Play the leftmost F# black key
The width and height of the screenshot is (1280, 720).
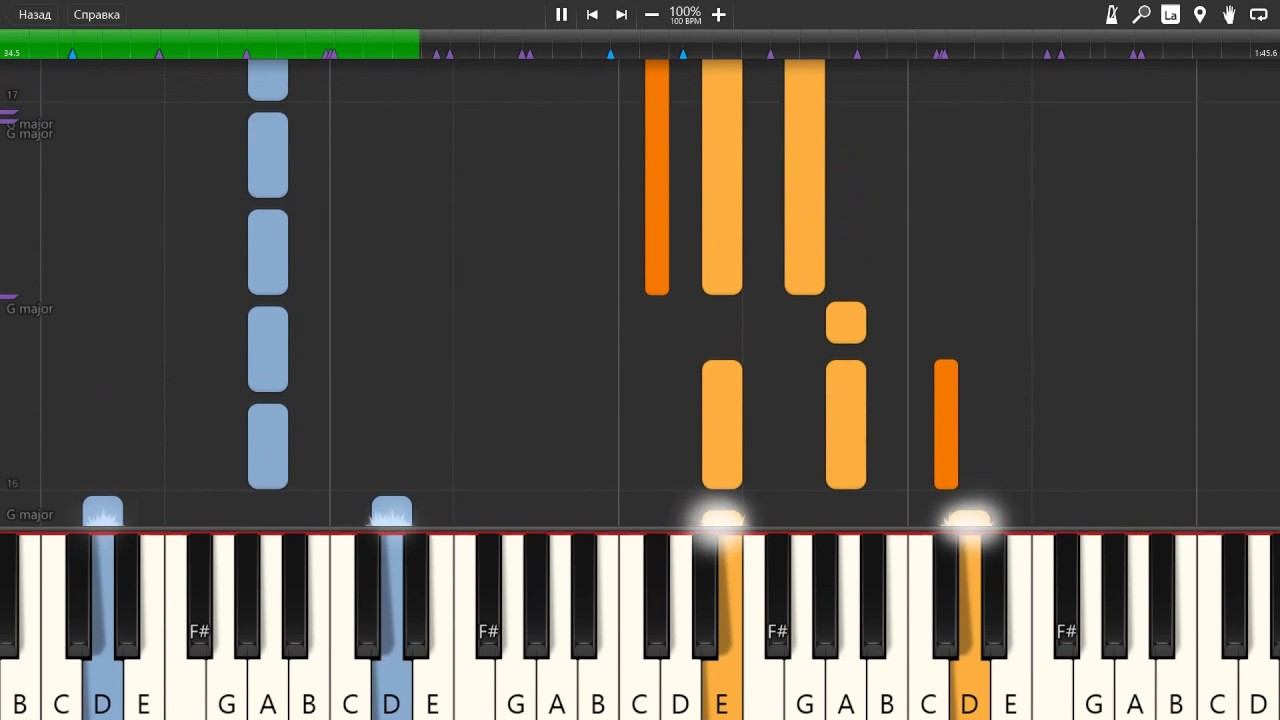[x=199, y=595]
